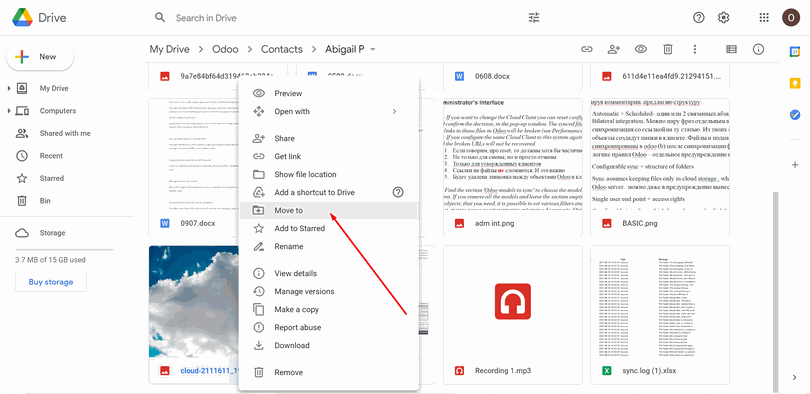
Task: Expand Computers tree arrow
Action: pos(9,111)
